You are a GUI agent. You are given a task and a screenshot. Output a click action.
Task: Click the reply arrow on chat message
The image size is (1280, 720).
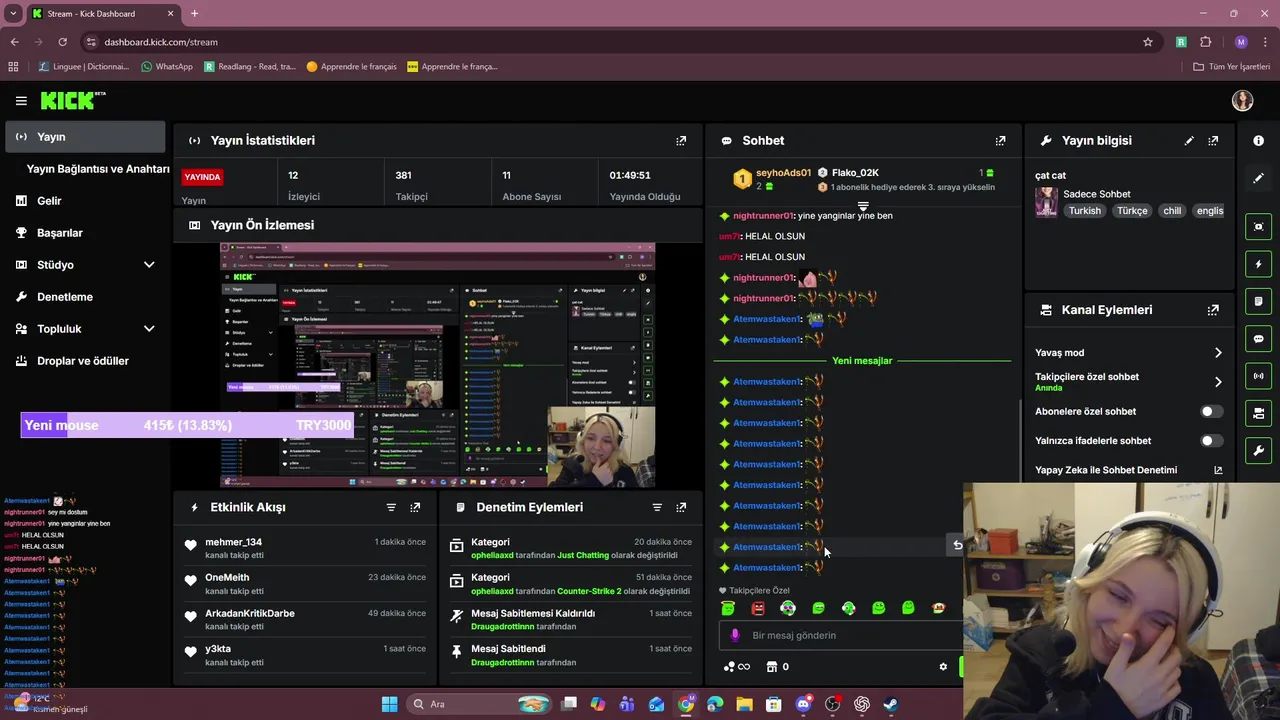point(957,545)
